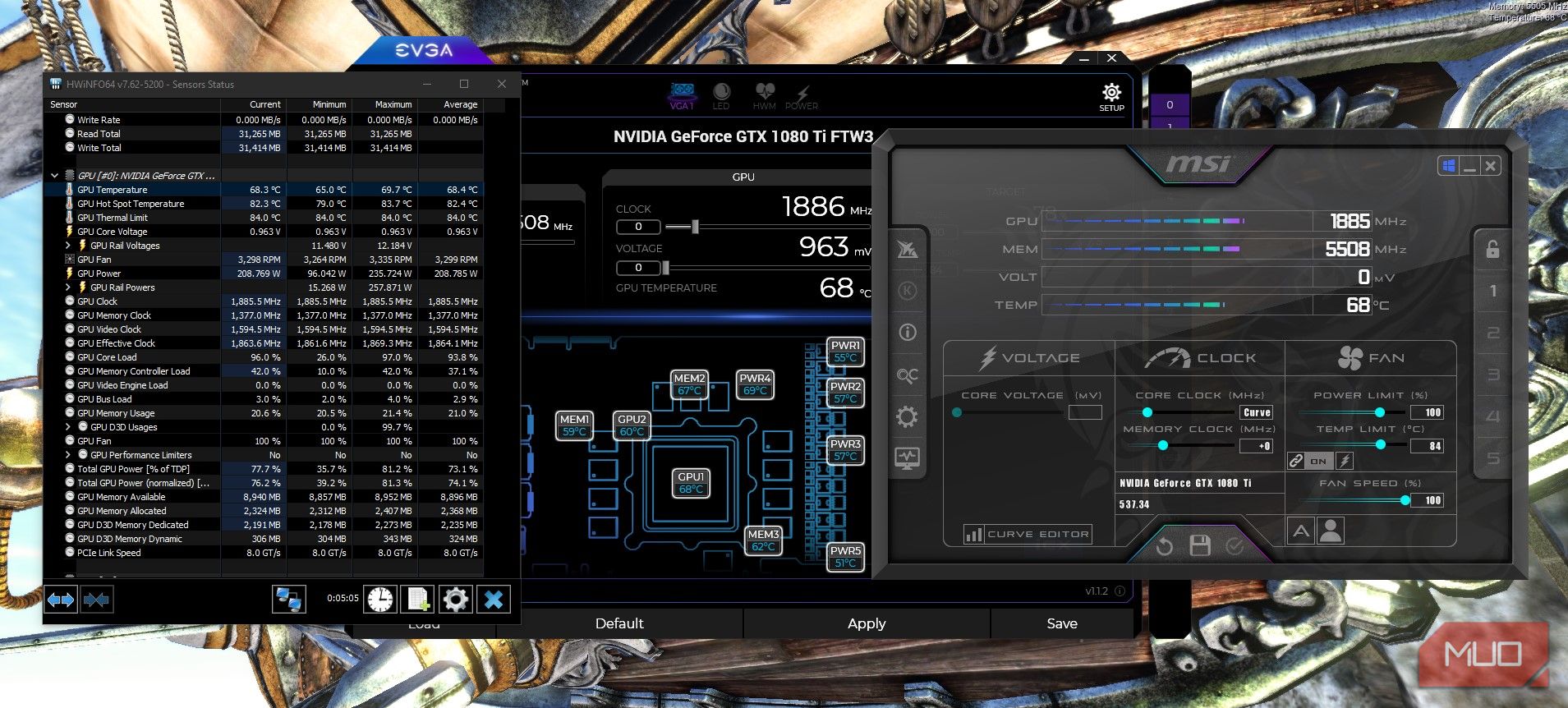Open Afterburner Curve Editor
Image resolution: width=1568 pixels, height=708 pixels.
pos(1028,534)
